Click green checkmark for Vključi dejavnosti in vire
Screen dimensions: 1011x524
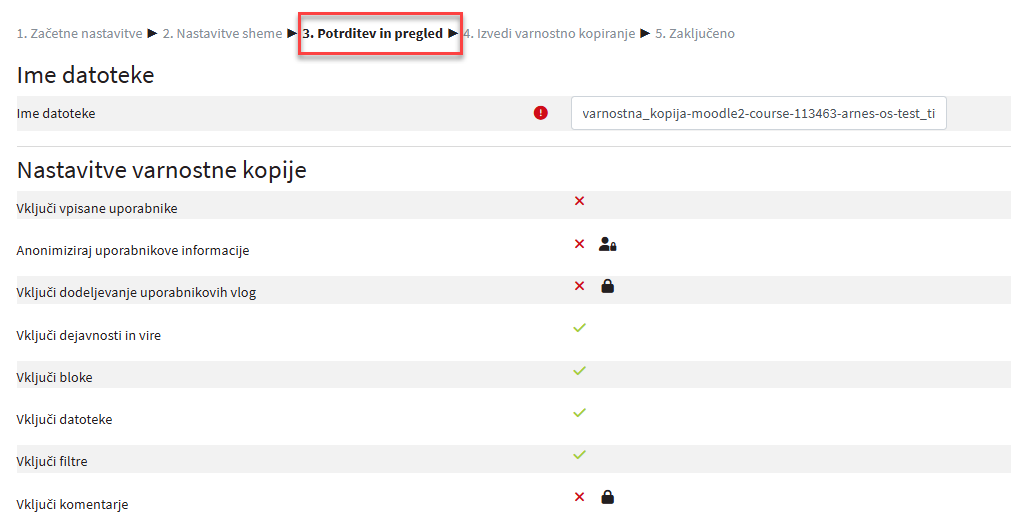579,328
